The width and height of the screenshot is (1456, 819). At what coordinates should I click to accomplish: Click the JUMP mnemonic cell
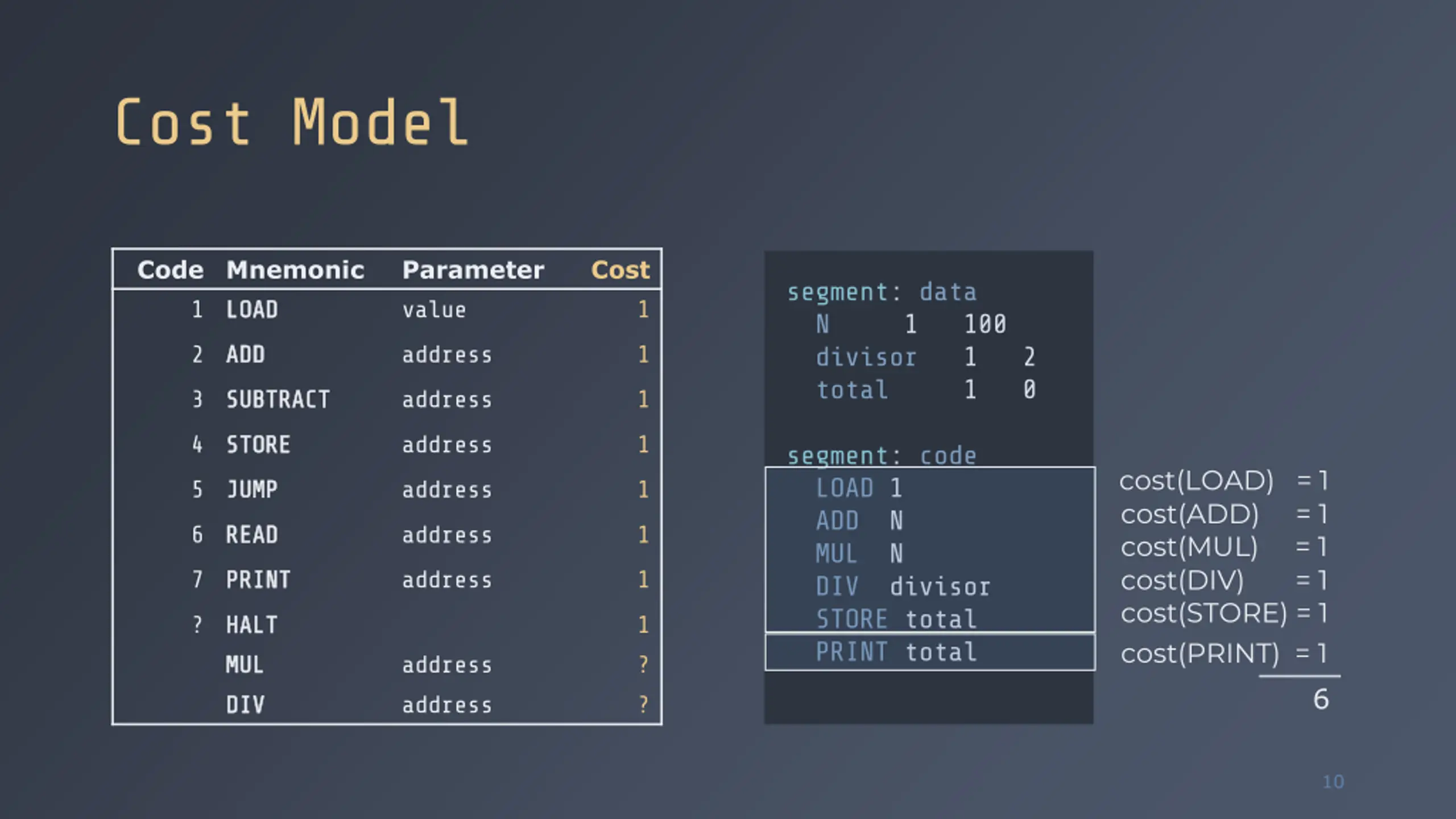click(252, 489)
